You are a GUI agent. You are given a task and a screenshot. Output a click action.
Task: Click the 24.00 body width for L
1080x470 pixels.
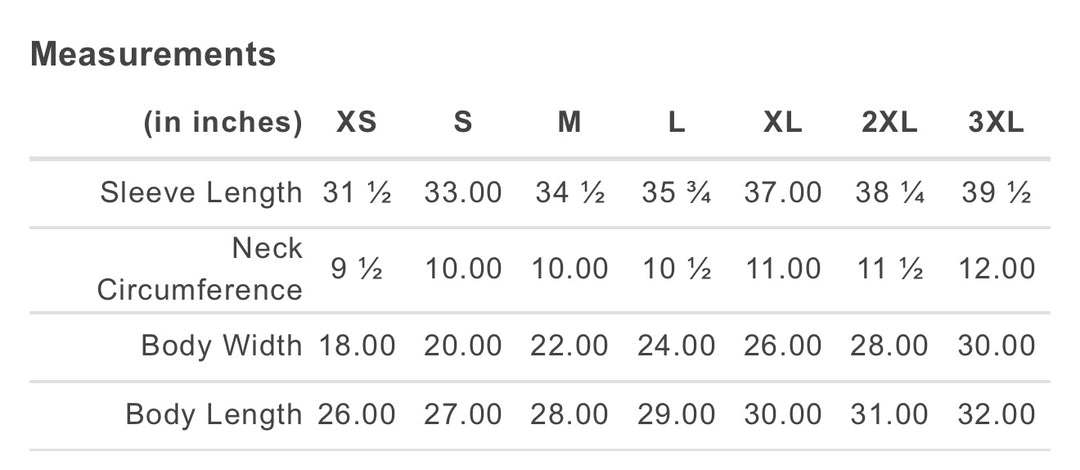tap(676, 345)
